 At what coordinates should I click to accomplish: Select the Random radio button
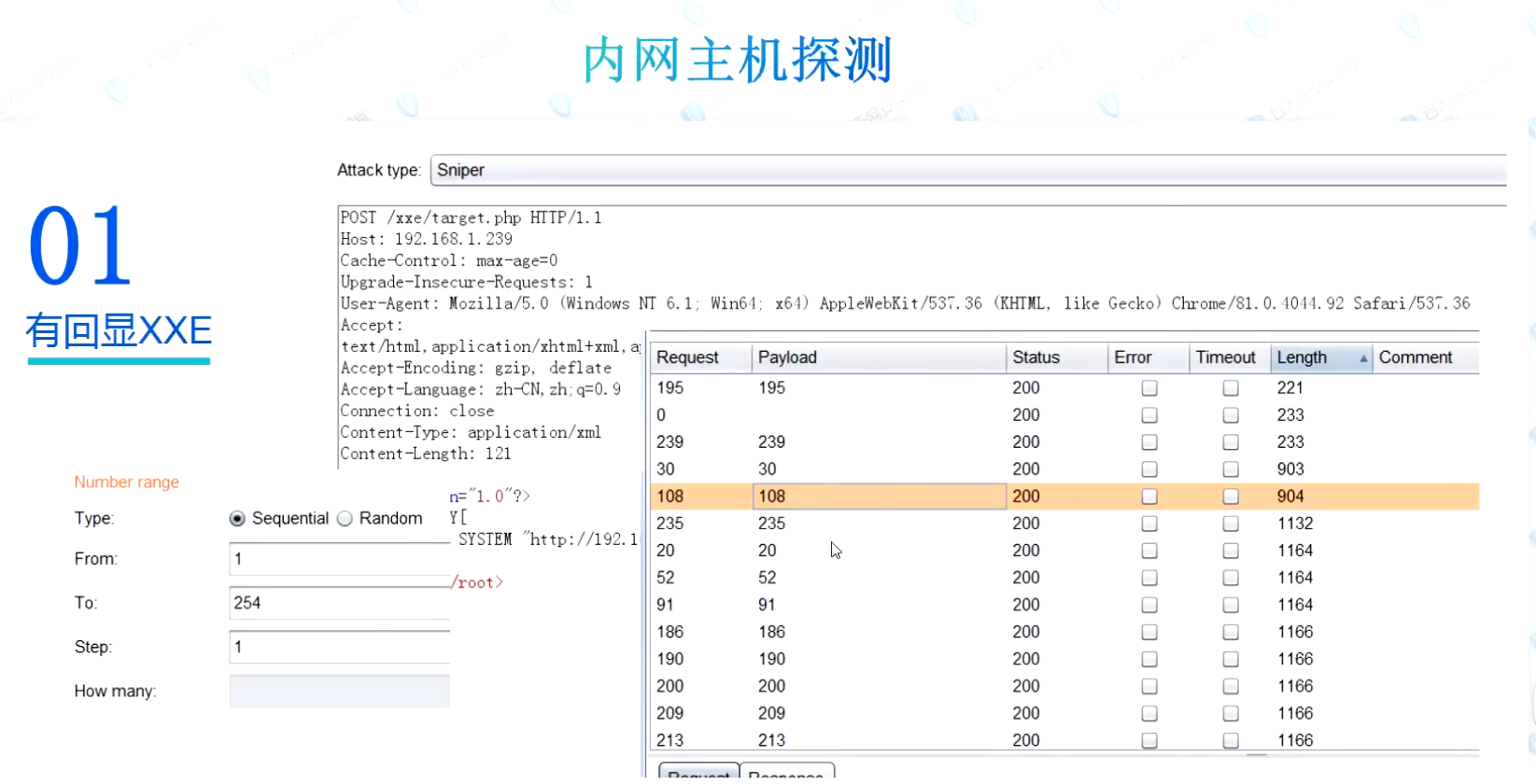345,518
